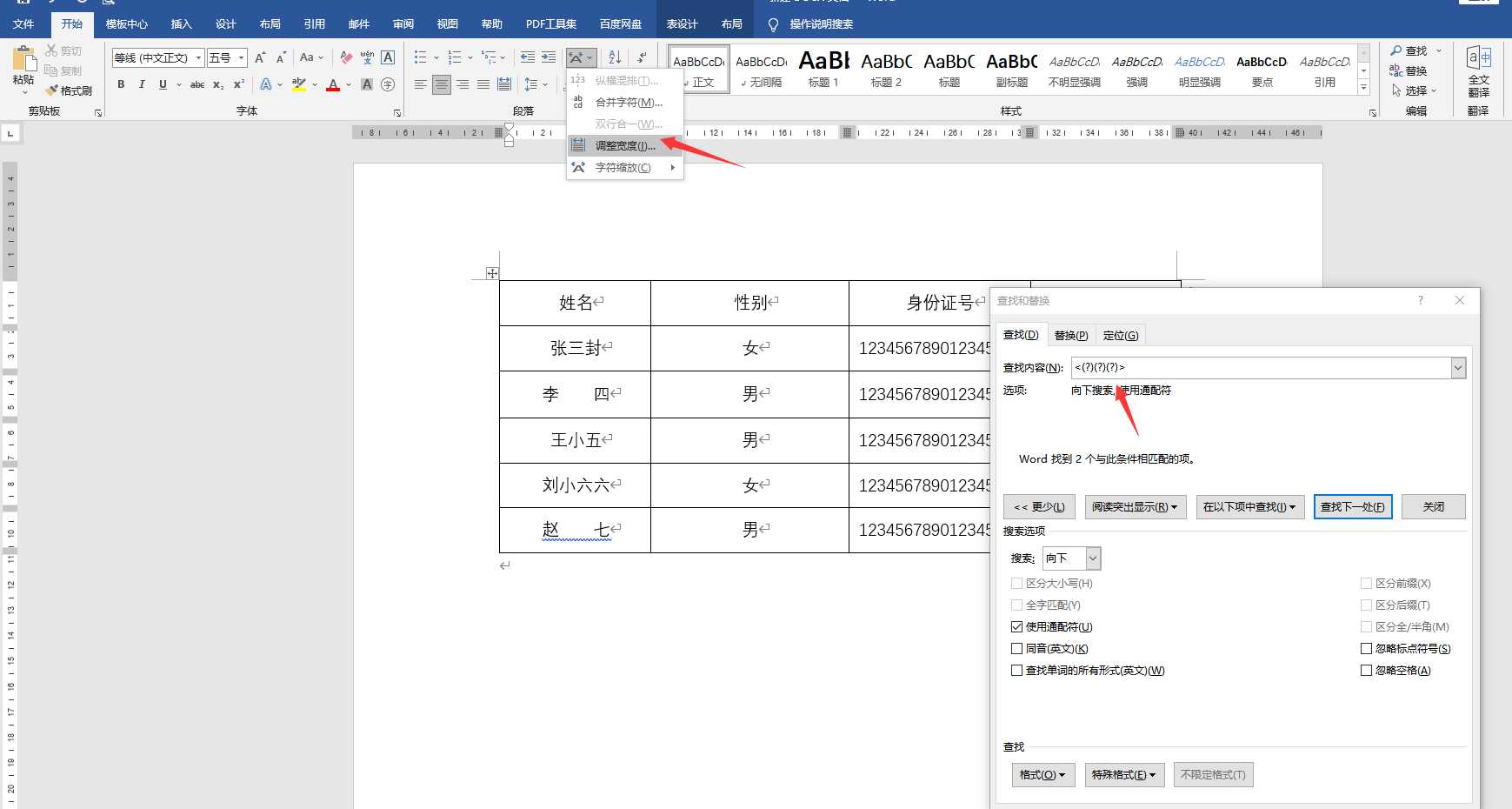The height and width of the screenshot is (809, 1512).
Task: Click the Format Painter (格式刷) tool
Action: 69,90
